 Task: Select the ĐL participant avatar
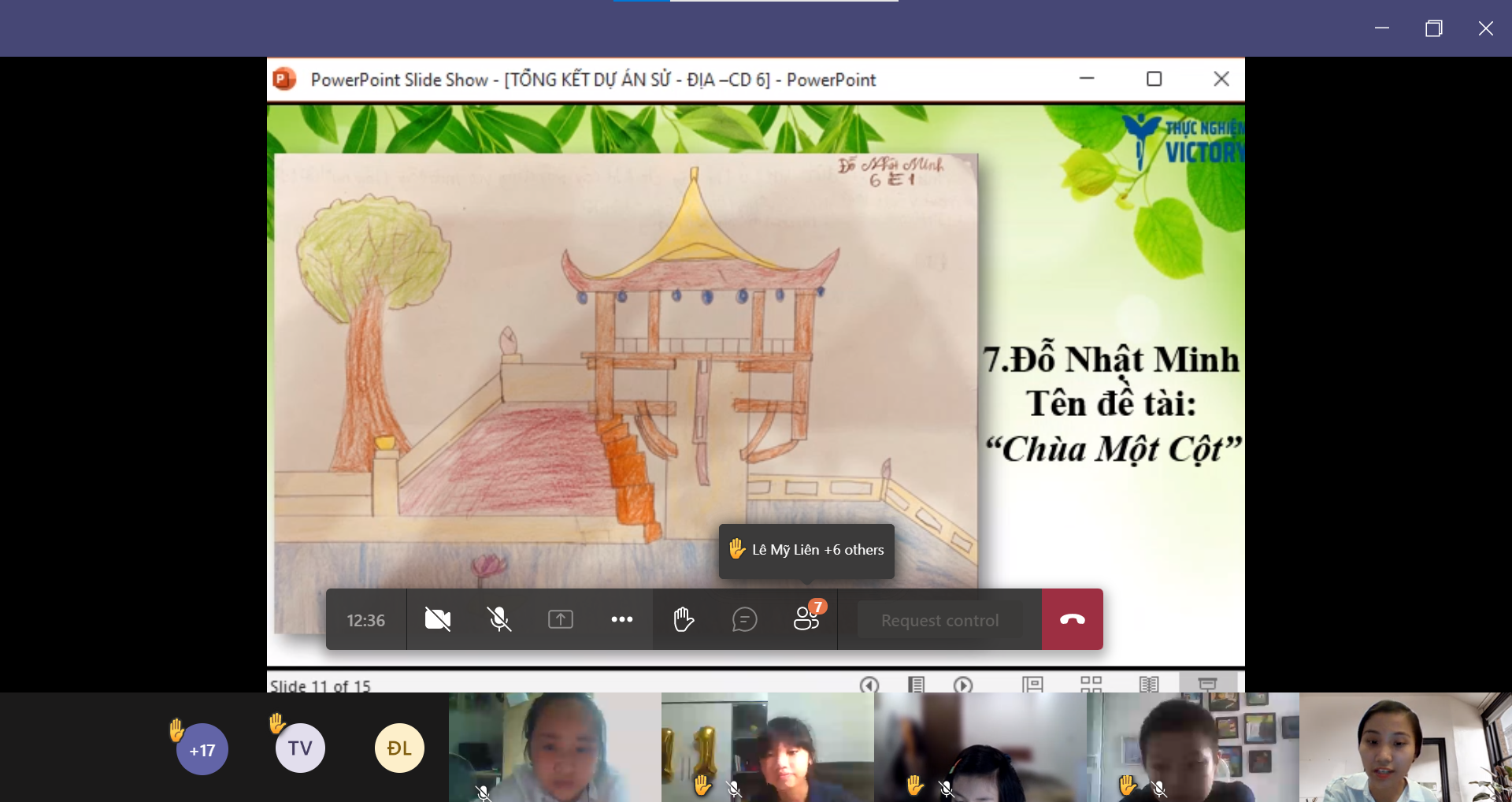click(x=399, y=748)
